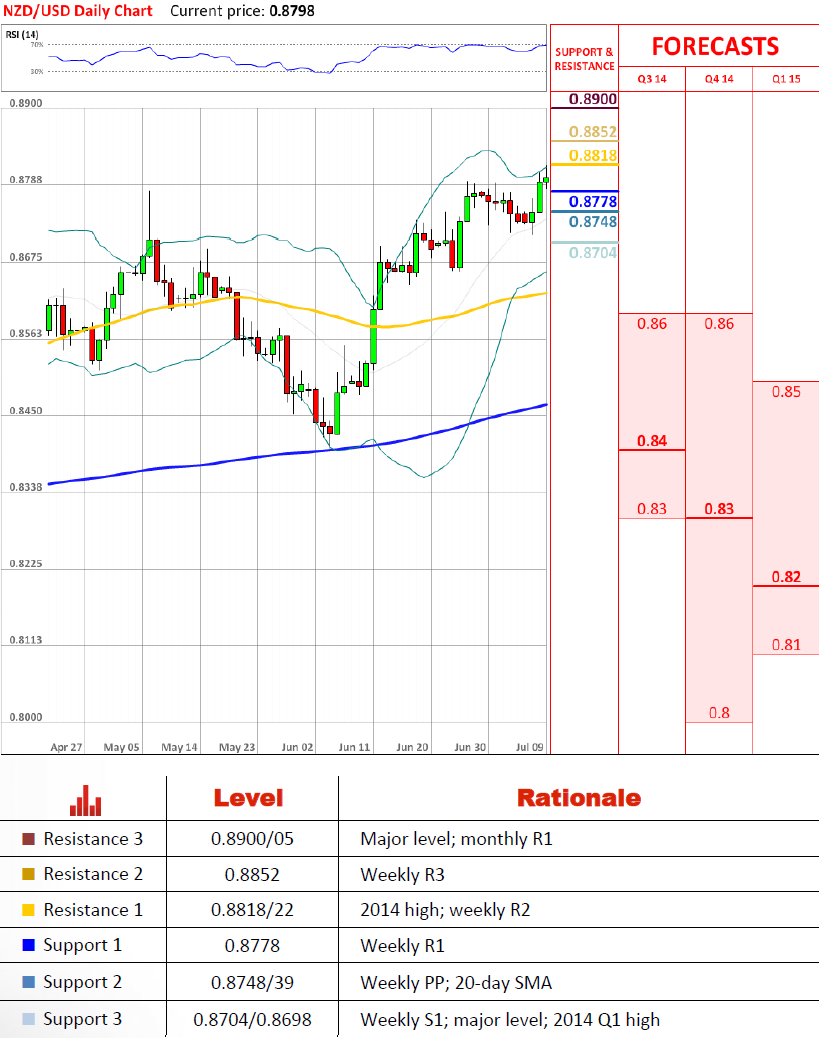This screenshot has height=1038, width=819.
Task: Select the Support 3 row label
Action: click(x=83, y=1020)
